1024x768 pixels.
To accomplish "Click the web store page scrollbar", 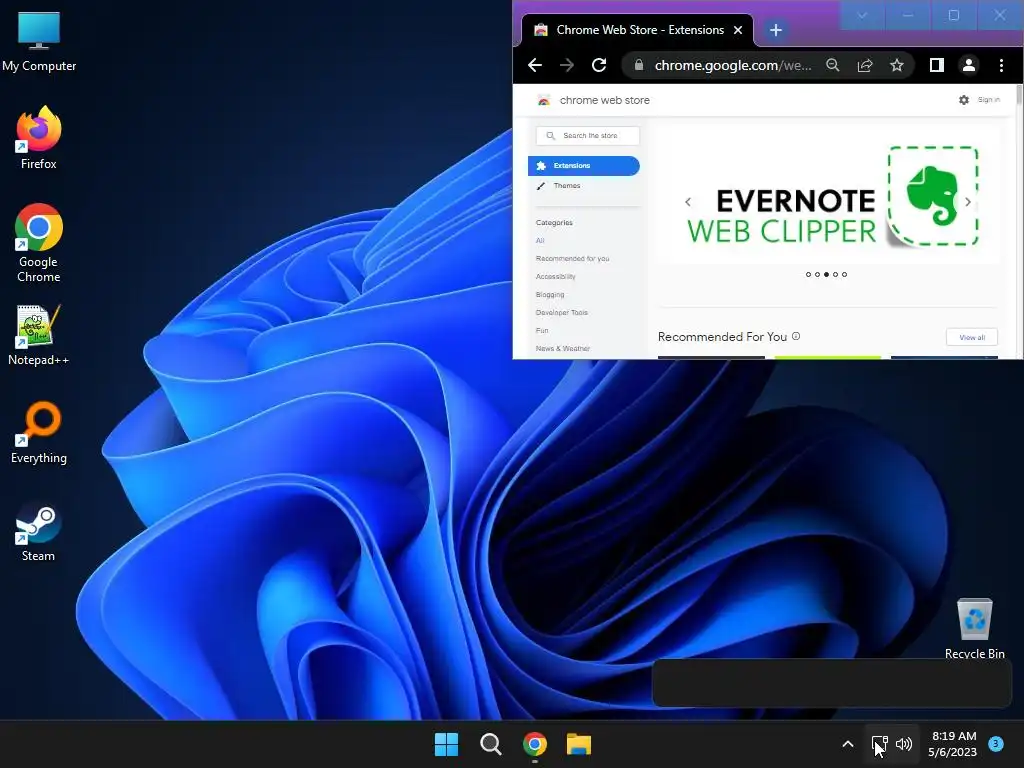I will pyautogui.click(x=1019, y=97).
